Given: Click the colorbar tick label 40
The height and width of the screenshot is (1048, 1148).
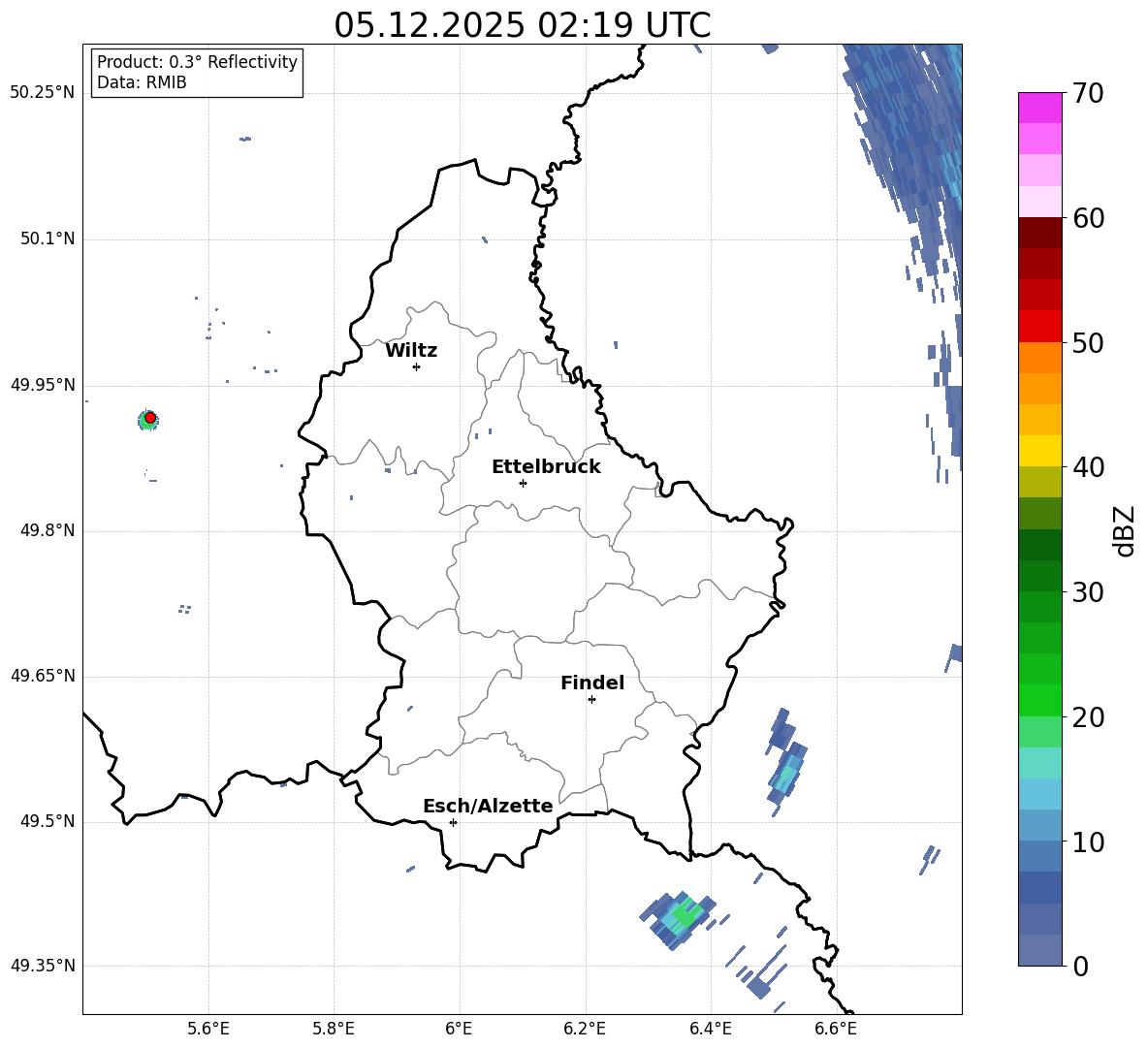Looking at the screenshot, I should (x=1088, y=467).
